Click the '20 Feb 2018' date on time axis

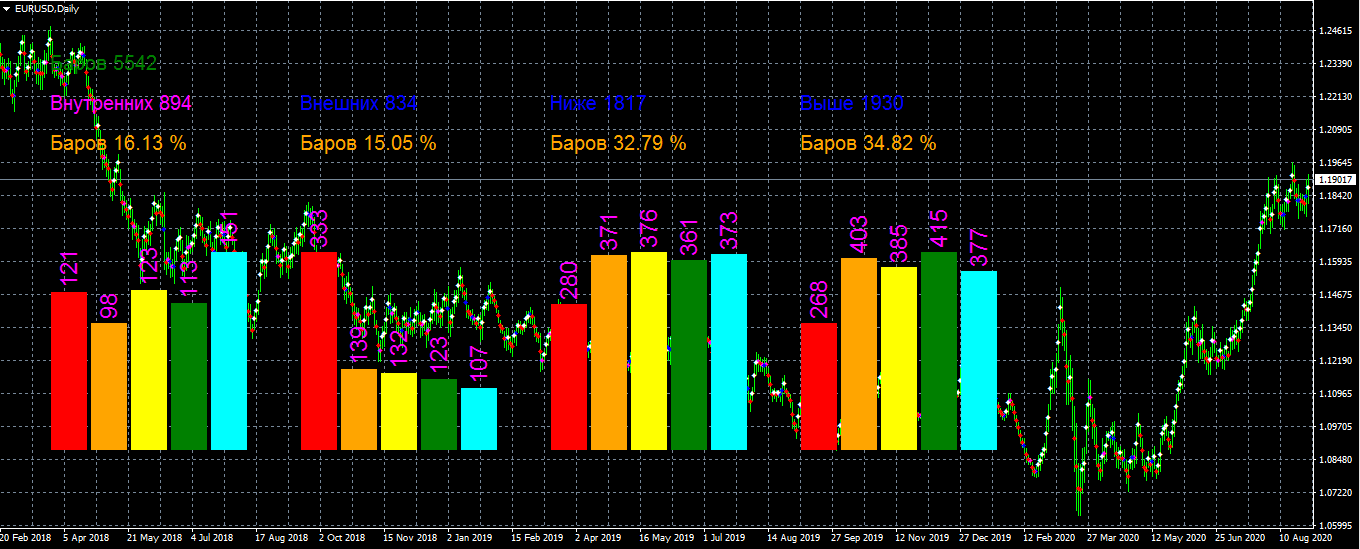(x=26, y=538)
